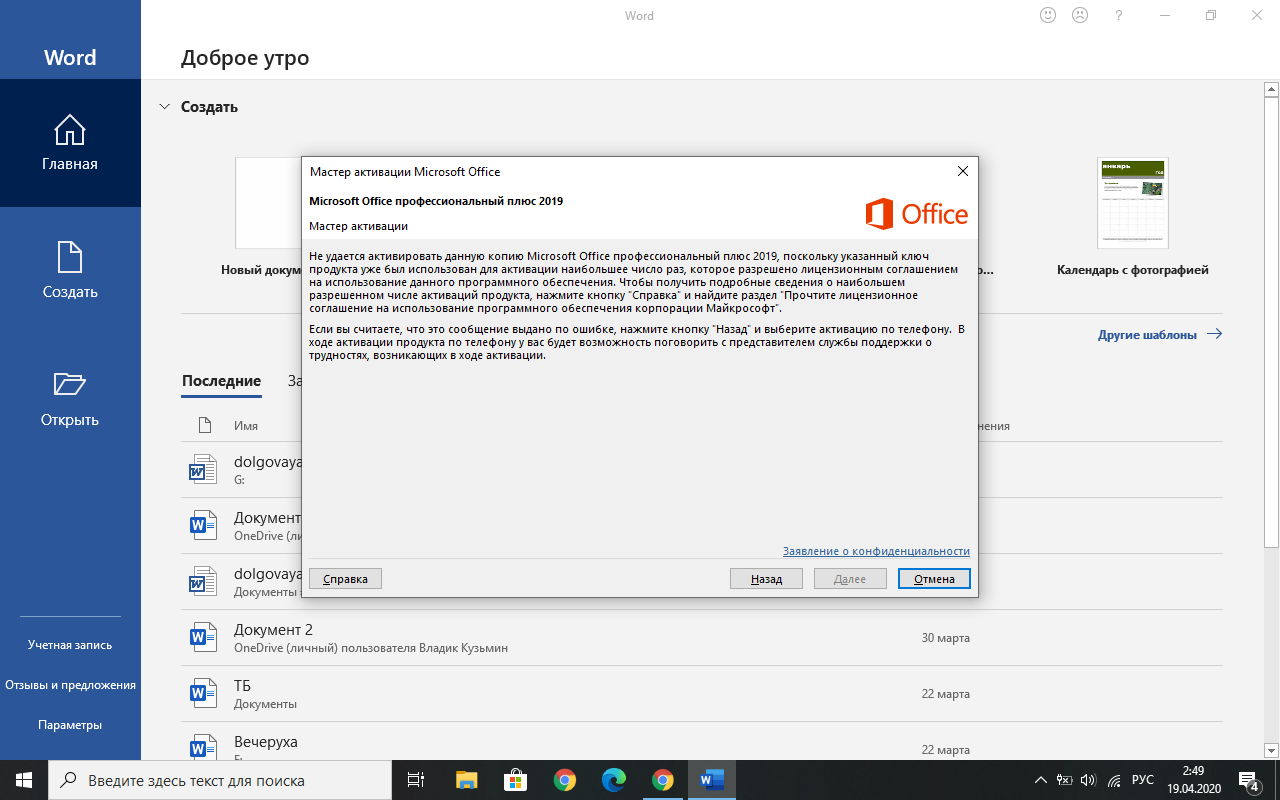This screenshot has width=1280, height=800.
Task: Click the Вечеруха document file icon
Action: pyautogui.click(x=203, y=748)
